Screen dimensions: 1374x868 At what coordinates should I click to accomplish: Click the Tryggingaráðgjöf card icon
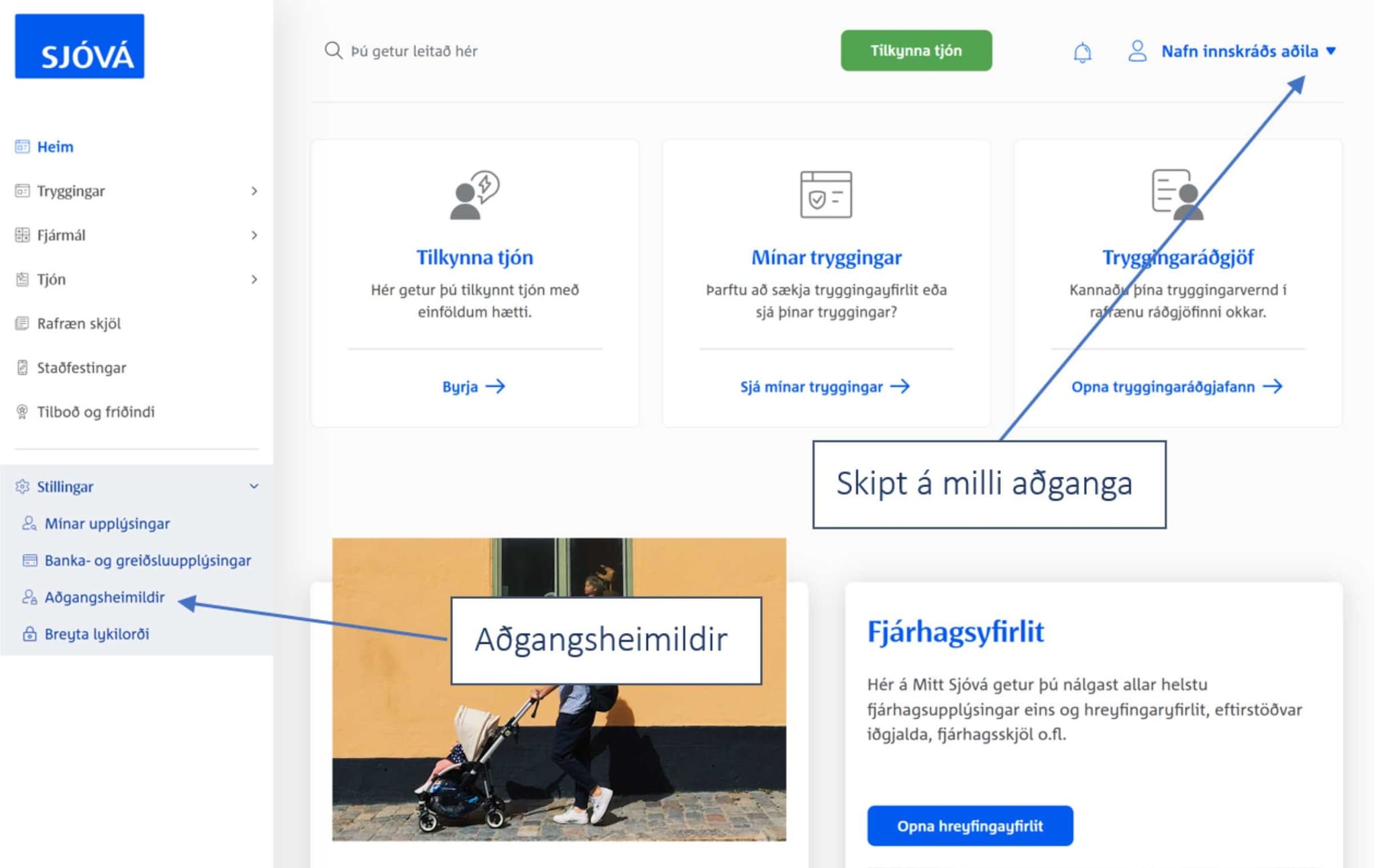click(x=1177, y=195)
